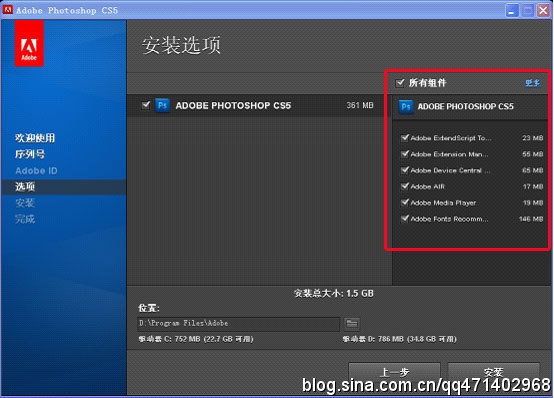Click drive C: 752 MB space text
Viewport: 554px width, 398px height.
click(196, 339)
